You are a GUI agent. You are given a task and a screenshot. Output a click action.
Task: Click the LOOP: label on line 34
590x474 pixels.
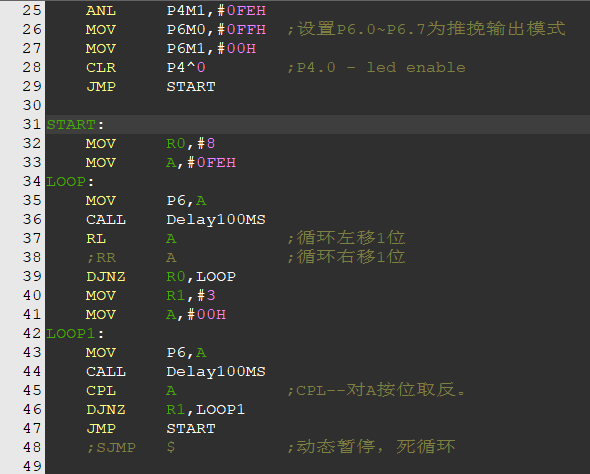point(70,182)
